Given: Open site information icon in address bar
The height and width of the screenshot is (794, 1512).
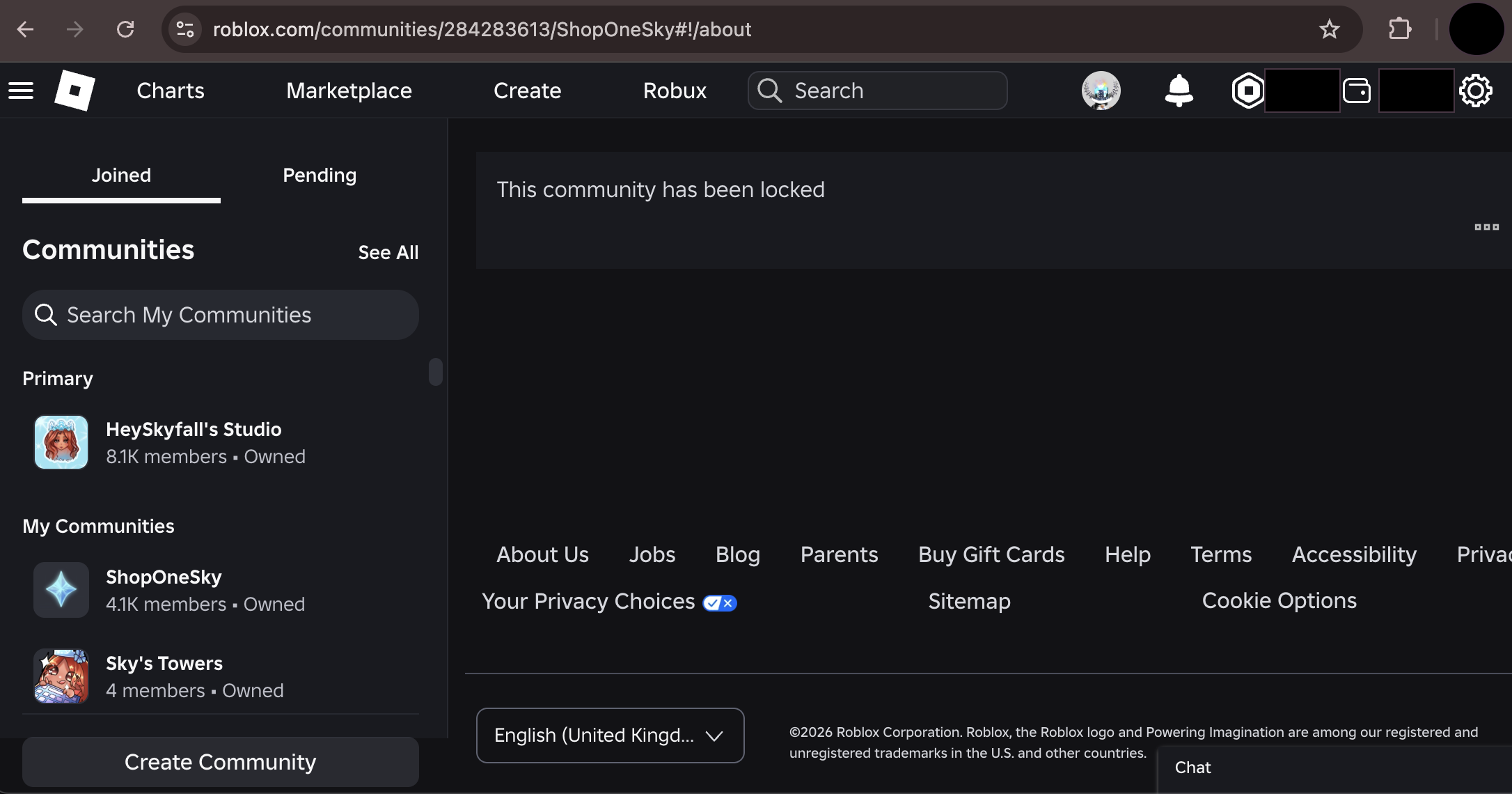Looking at the screenshot, I should [x=185, y=29].
